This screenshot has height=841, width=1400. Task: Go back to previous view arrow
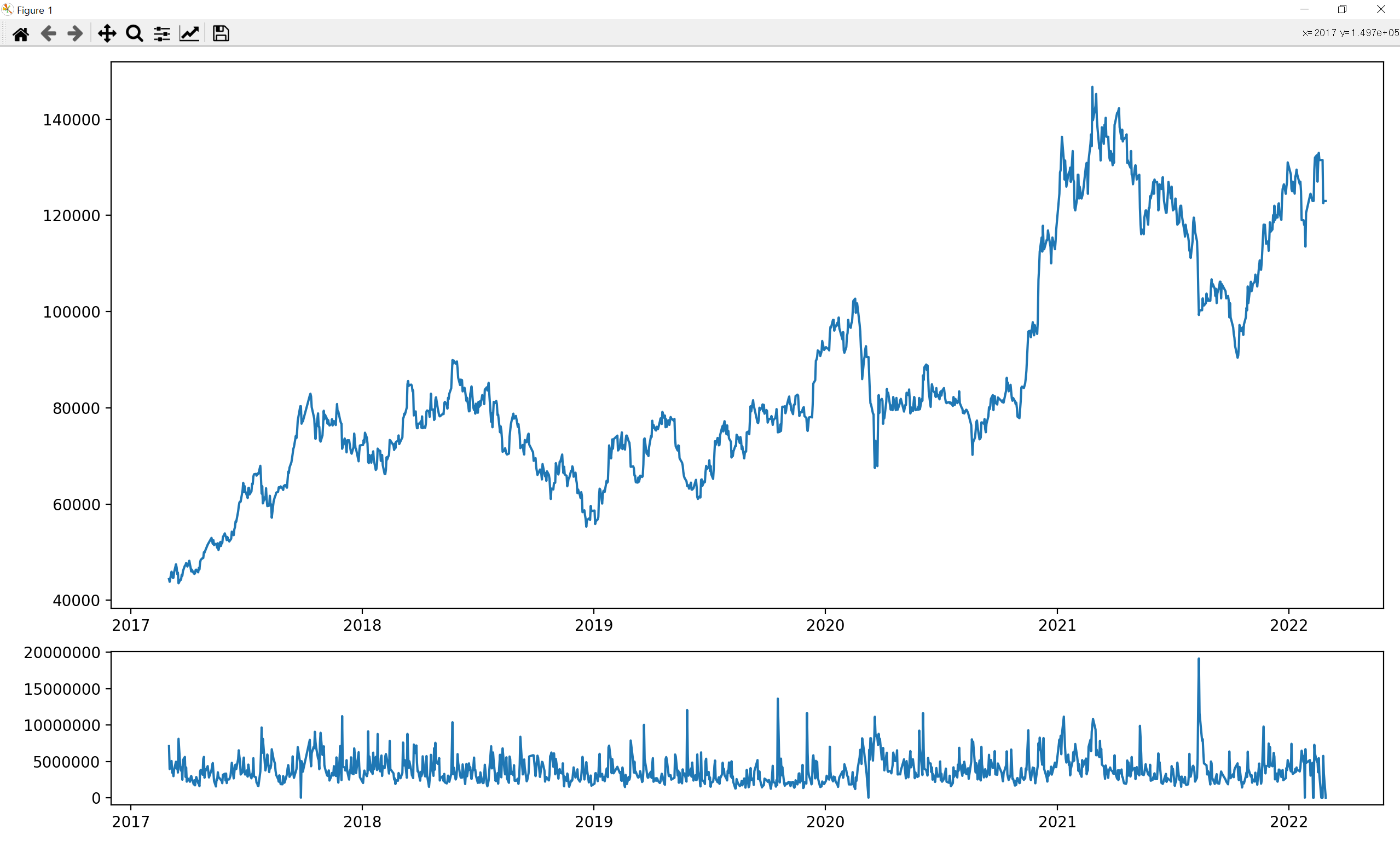49,34
